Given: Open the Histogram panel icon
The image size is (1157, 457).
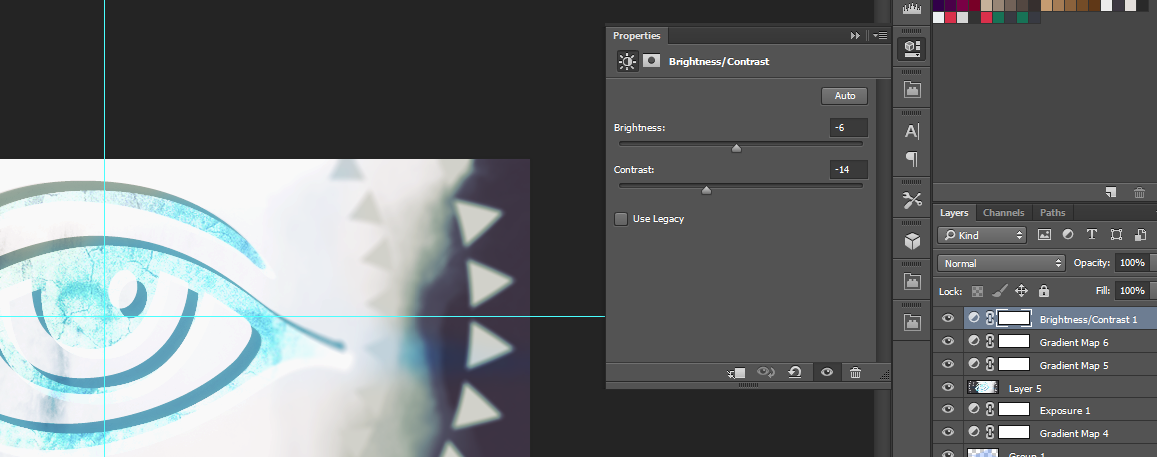Looking at the screenshot, I should (x=912, y=9).
